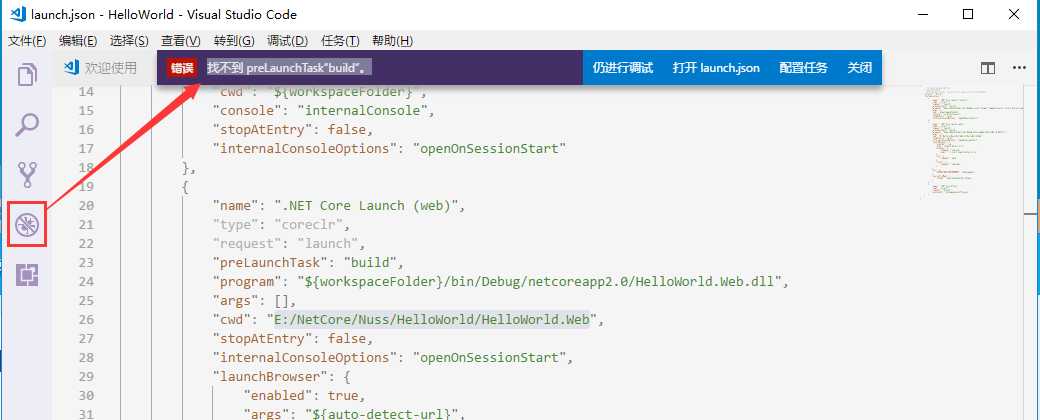Click the "launch" value on line 22
The height and width of the screenshot is (420, 1040).
pos(328,244)
